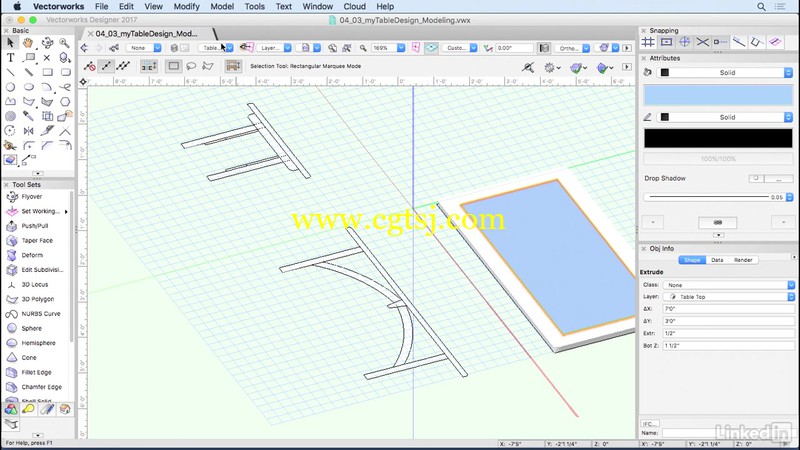Open the active layer Table dropdown
This screenshot has height=450, width=800.
[216, 48]
